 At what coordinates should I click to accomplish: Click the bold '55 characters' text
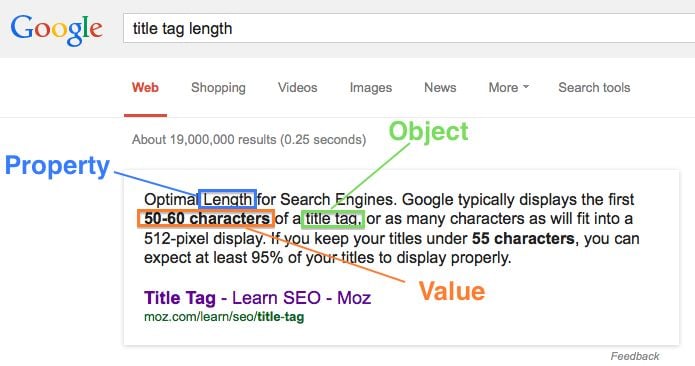coord(523,238)
